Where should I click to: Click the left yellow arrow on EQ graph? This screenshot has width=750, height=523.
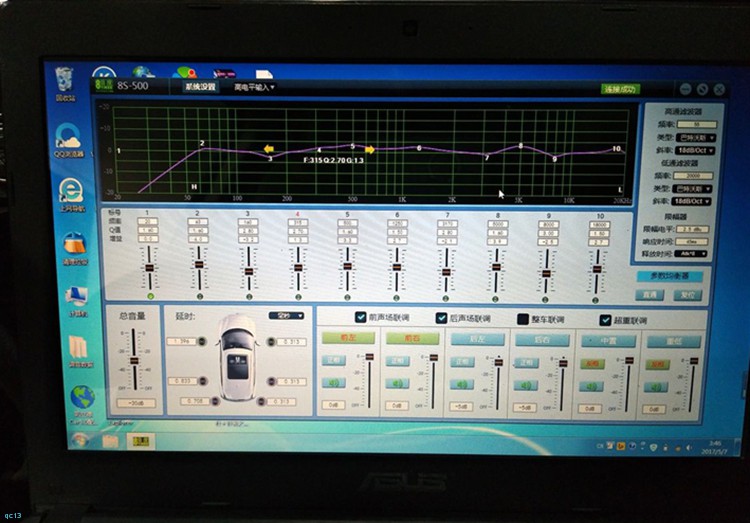pos(268,149)
